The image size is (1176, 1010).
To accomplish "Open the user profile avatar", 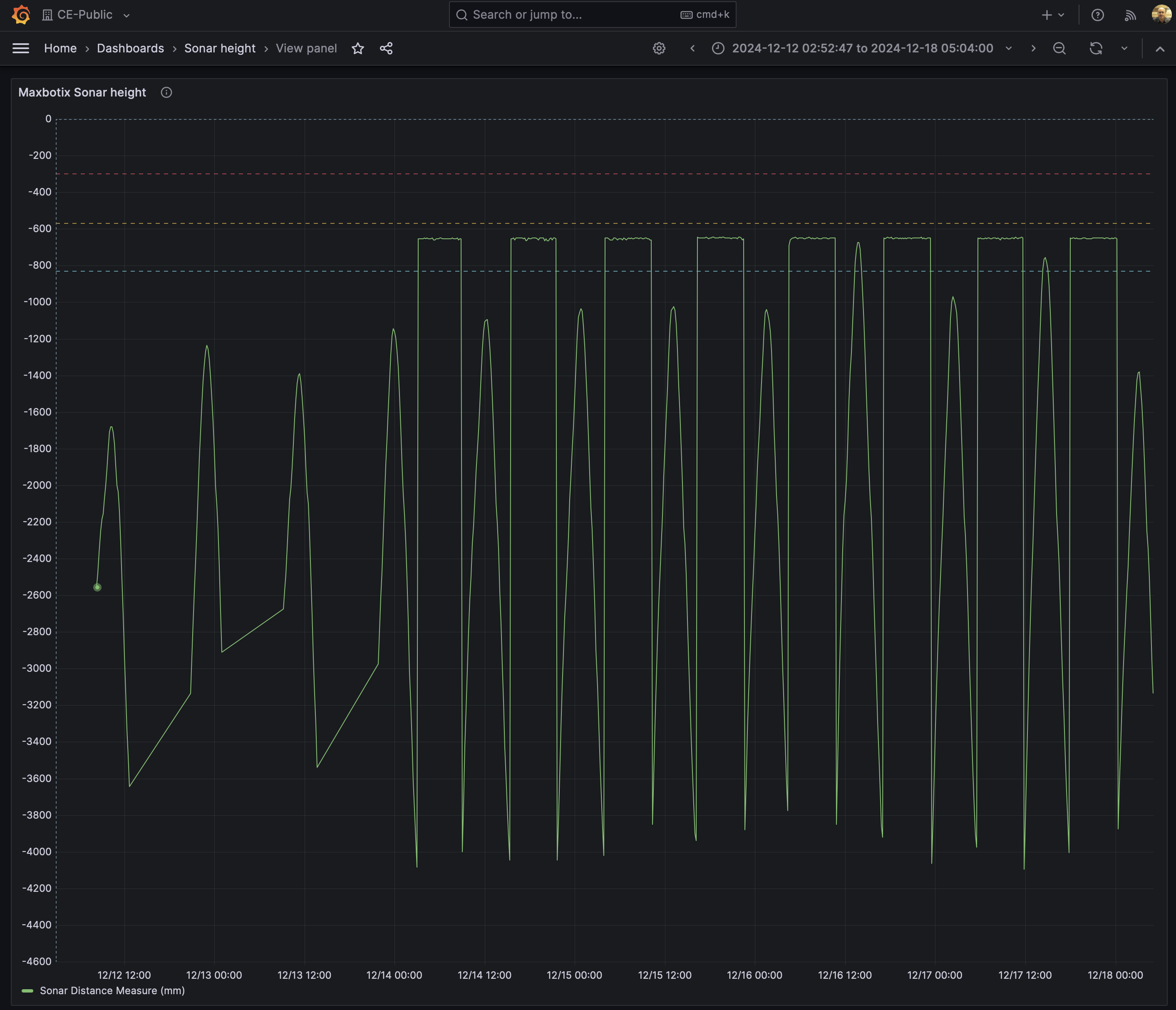I will (1161, 15).
